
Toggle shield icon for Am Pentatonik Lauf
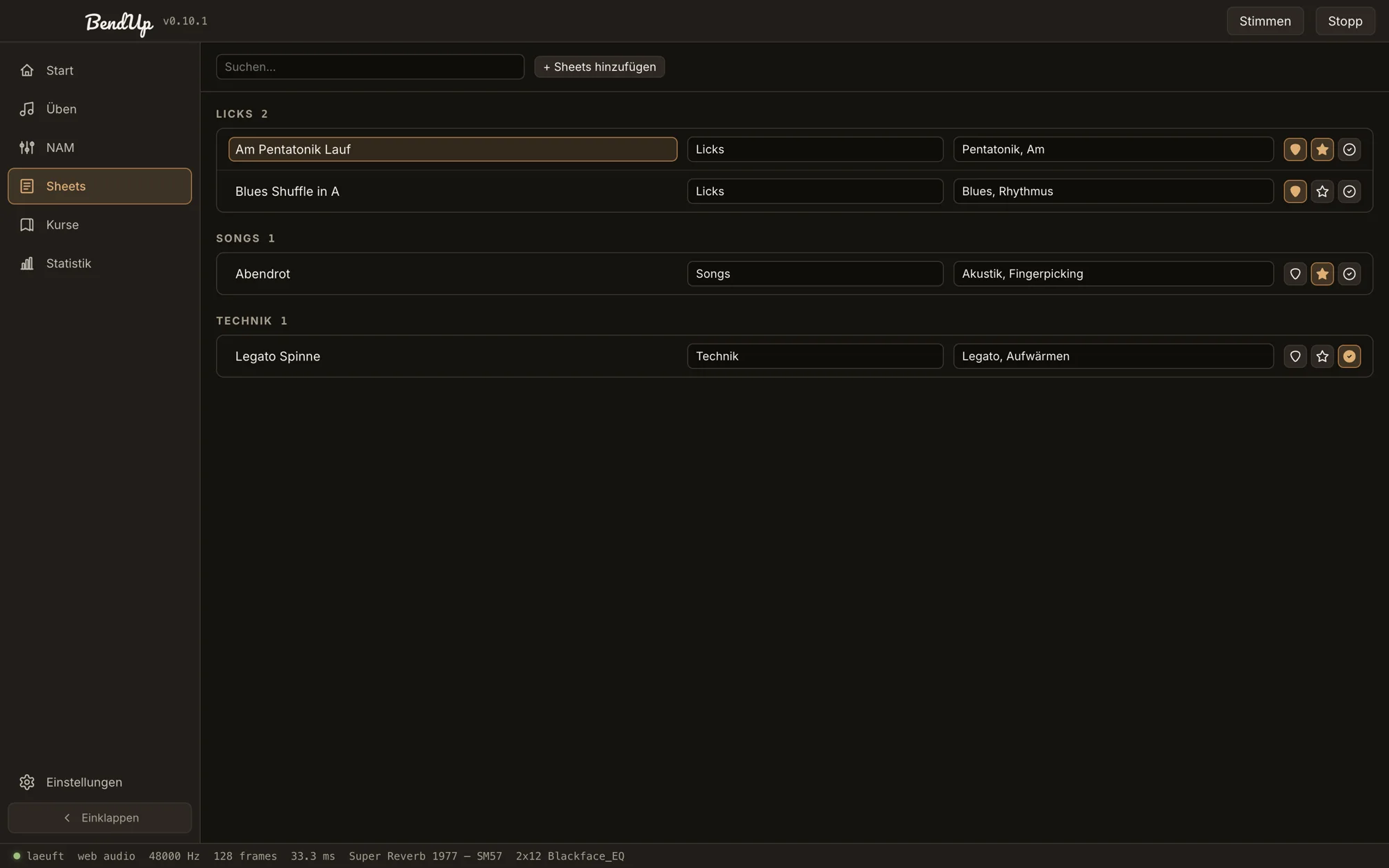(x=1295, y=149)
